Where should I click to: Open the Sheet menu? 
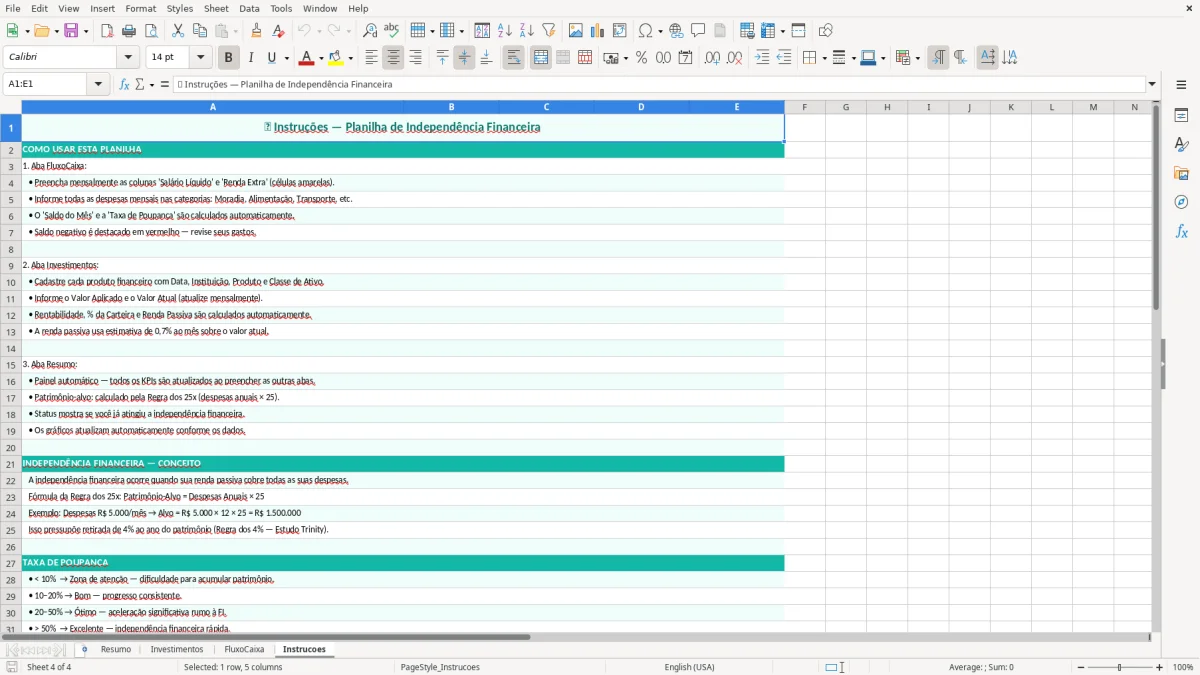click(x=216, y=8)
